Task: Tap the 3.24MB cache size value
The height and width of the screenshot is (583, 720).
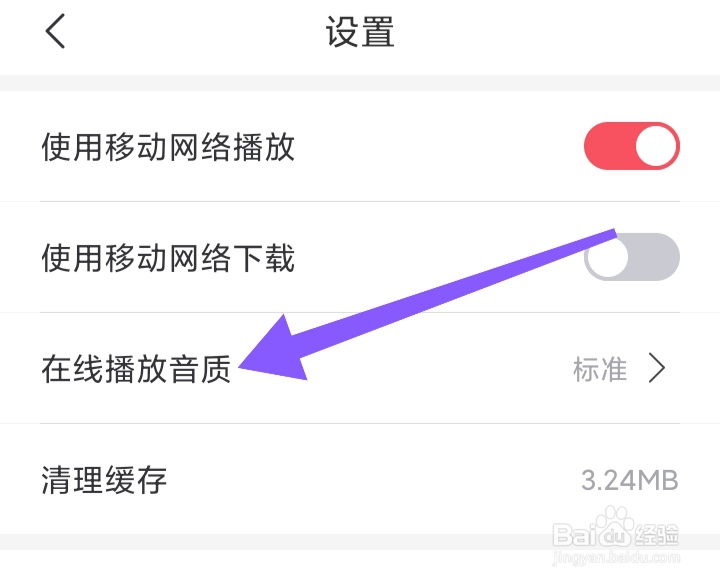Action: (630, 480)
